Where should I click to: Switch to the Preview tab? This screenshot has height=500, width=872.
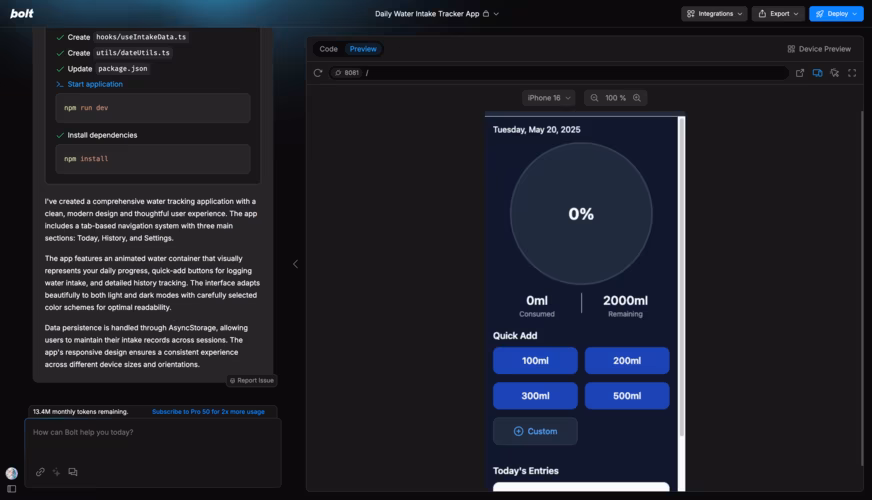(x=363, y=49)
